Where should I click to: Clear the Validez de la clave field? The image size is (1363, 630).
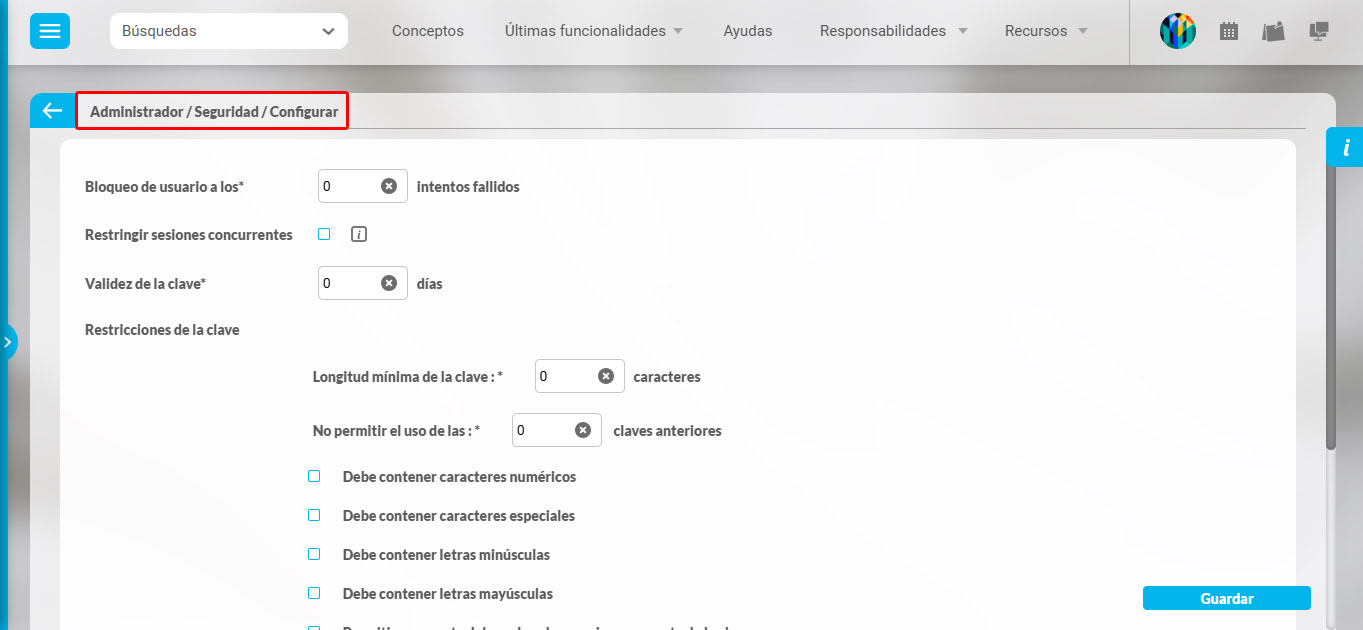click(390, 282)
